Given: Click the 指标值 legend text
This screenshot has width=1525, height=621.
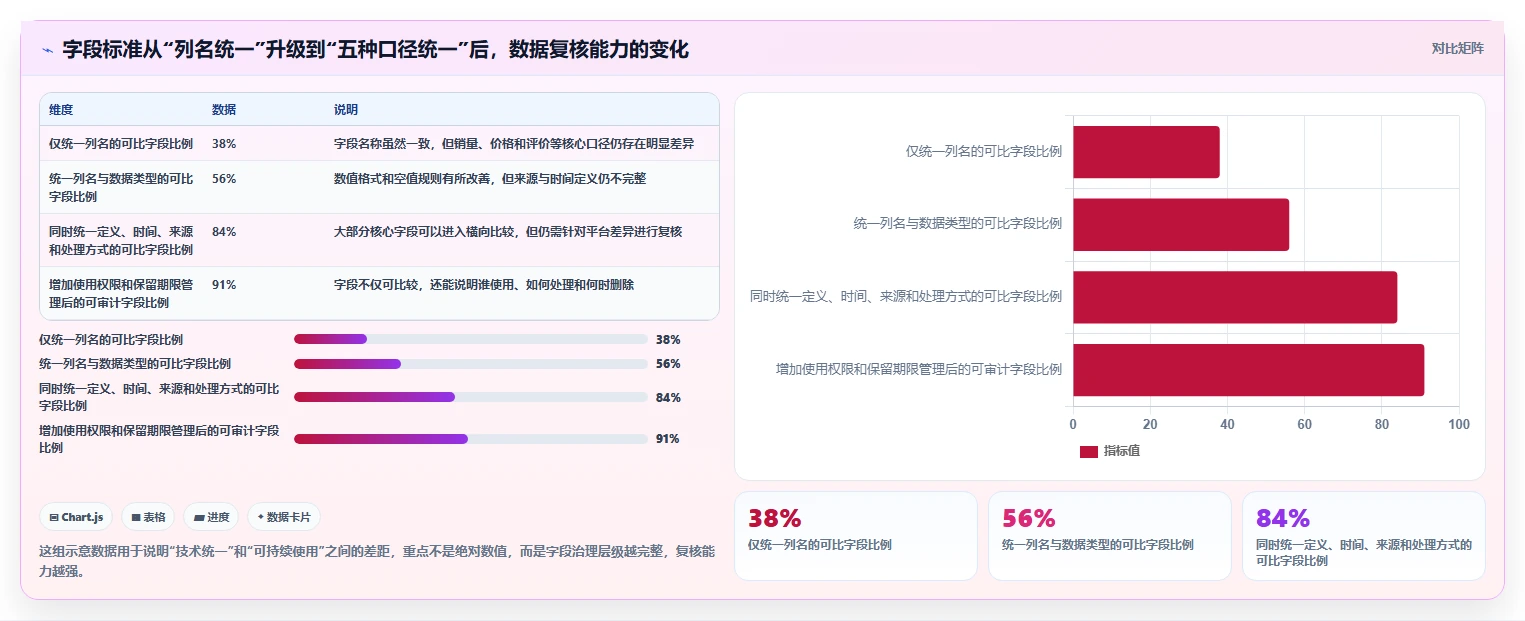Looking at the screenshot, I should pos(1122,451).
